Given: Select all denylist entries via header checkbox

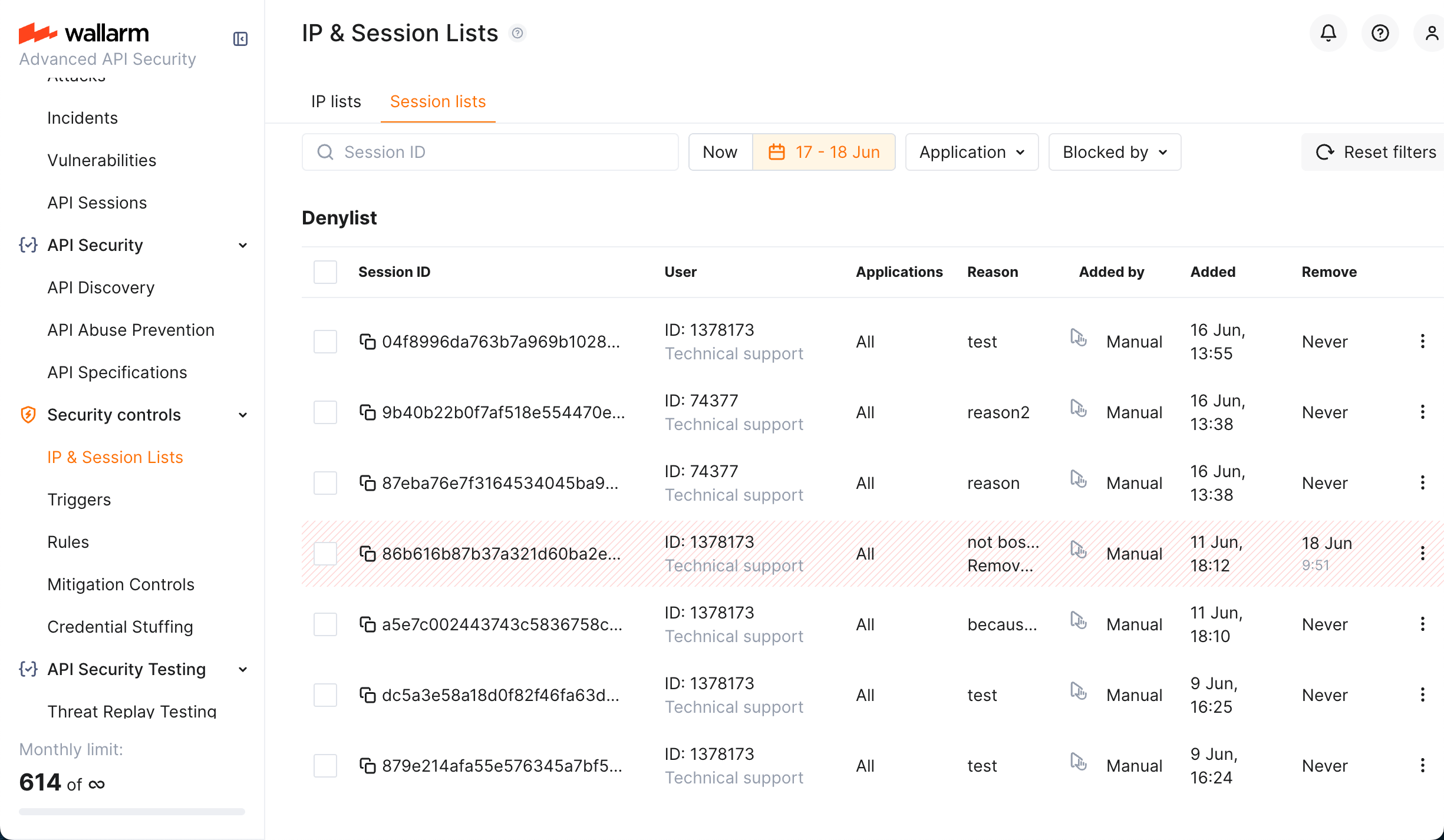Looking at the screenshot, I should [325, 272].
